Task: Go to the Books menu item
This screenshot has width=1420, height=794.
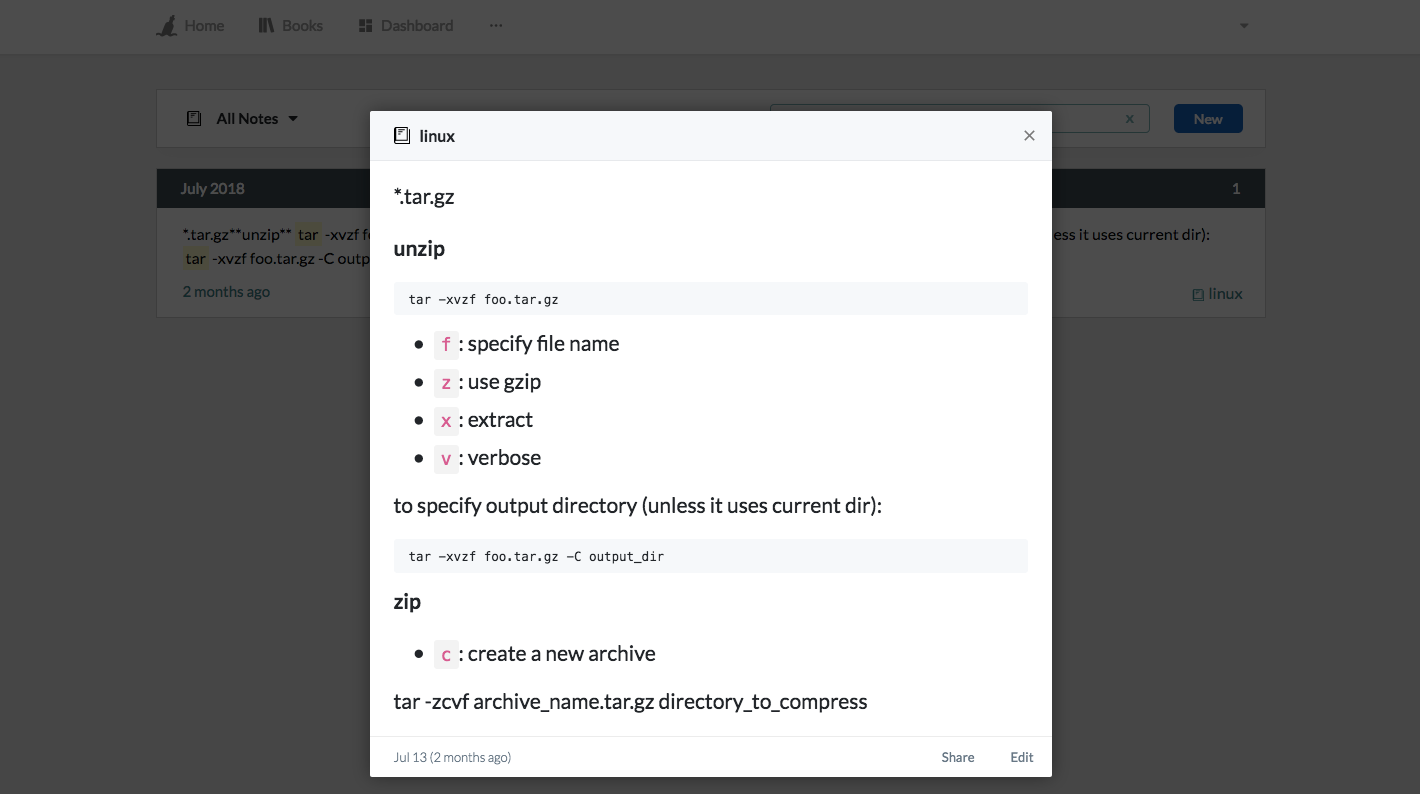Action: (x=302, y=26)
